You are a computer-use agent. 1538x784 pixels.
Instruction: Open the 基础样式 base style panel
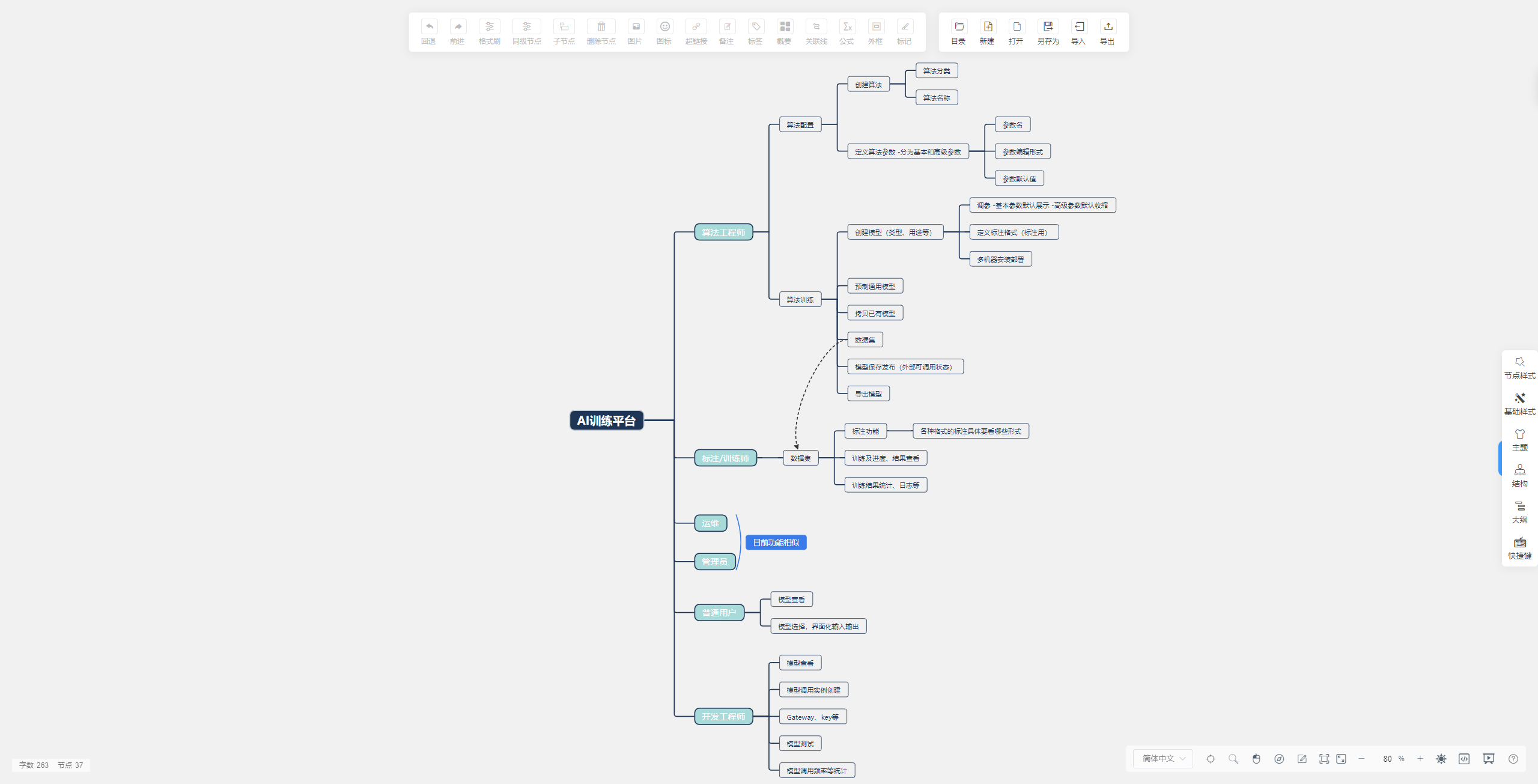tap(1519, 404)
